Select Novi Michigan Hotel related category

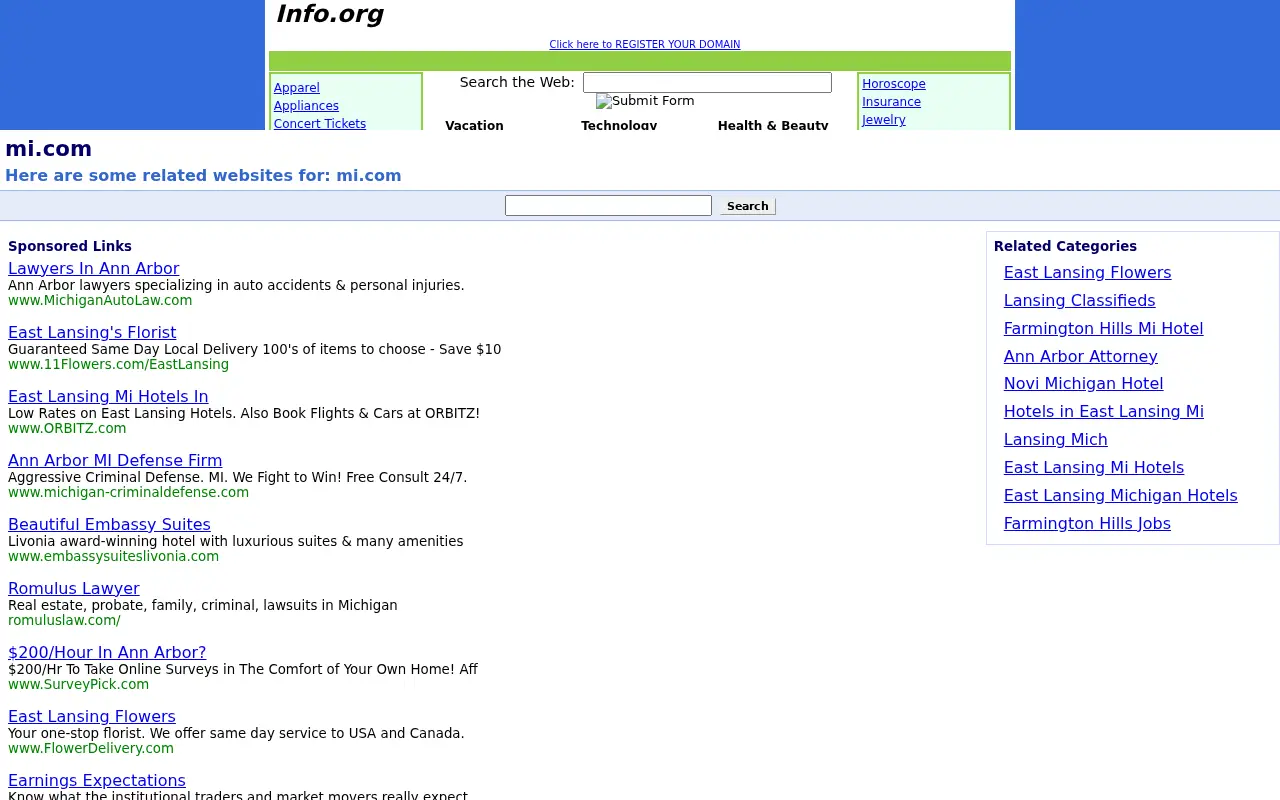point(1083,383)
